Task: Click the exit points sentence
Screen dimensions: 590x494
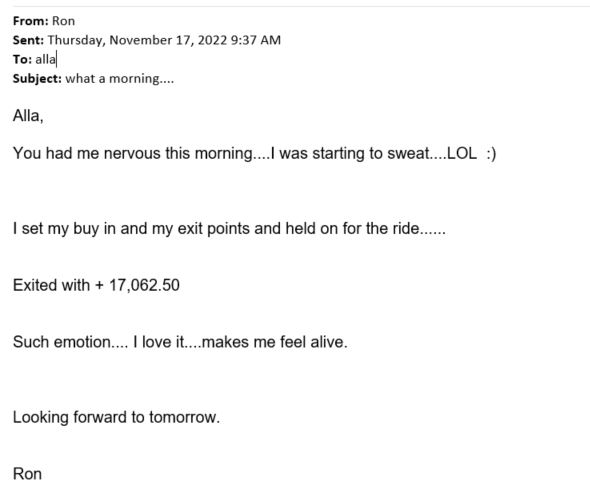Action: [229, 229]
